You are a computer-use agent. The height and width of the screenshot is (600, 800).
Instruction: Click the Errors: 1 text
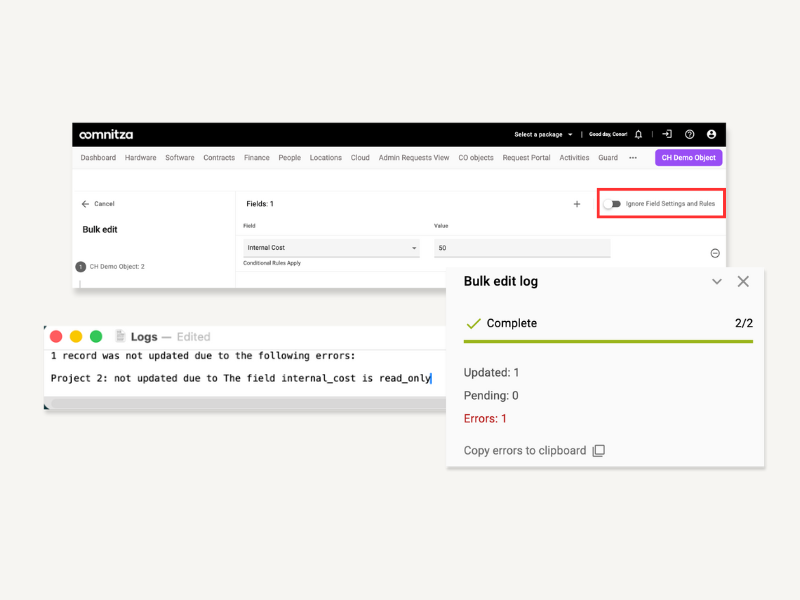pos(485,419)
